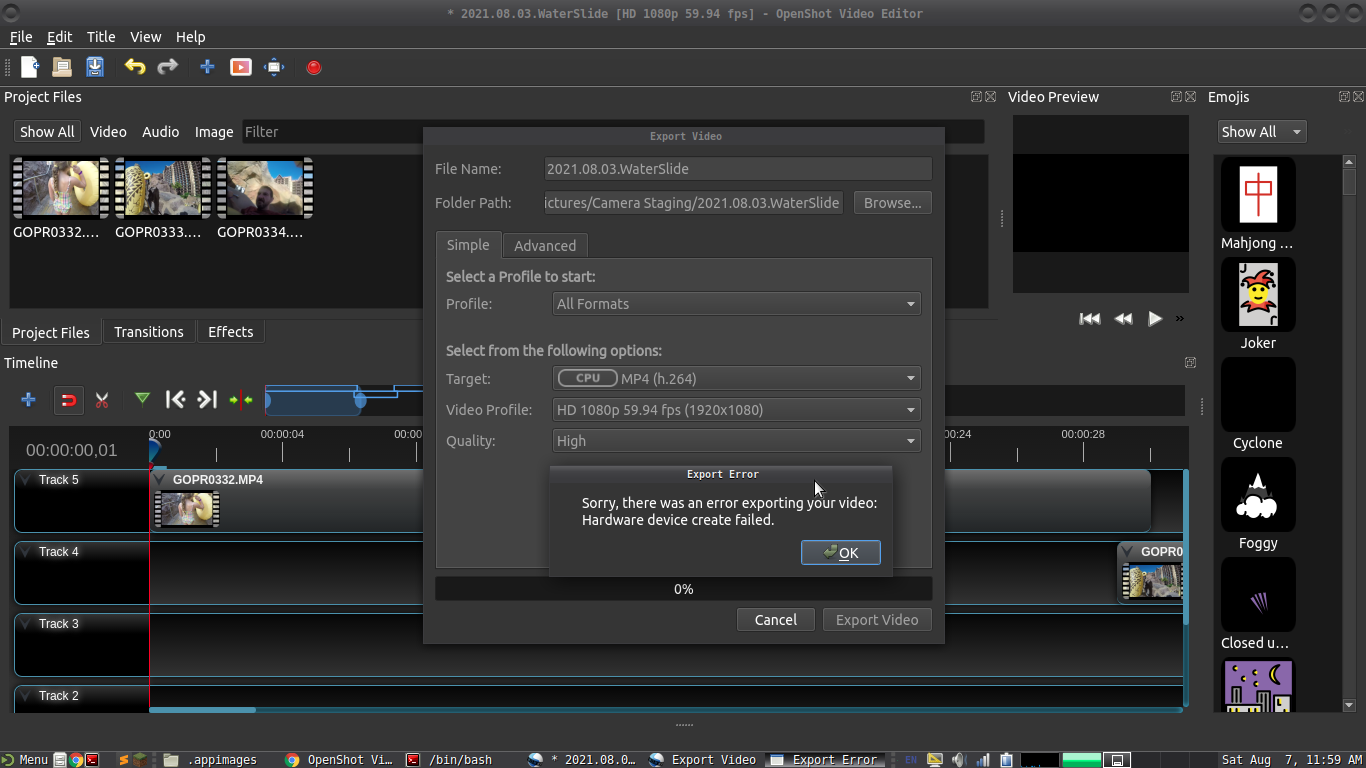1366x768 pixels.
Task: Click the File Name input field
Action: pos(738,169)
